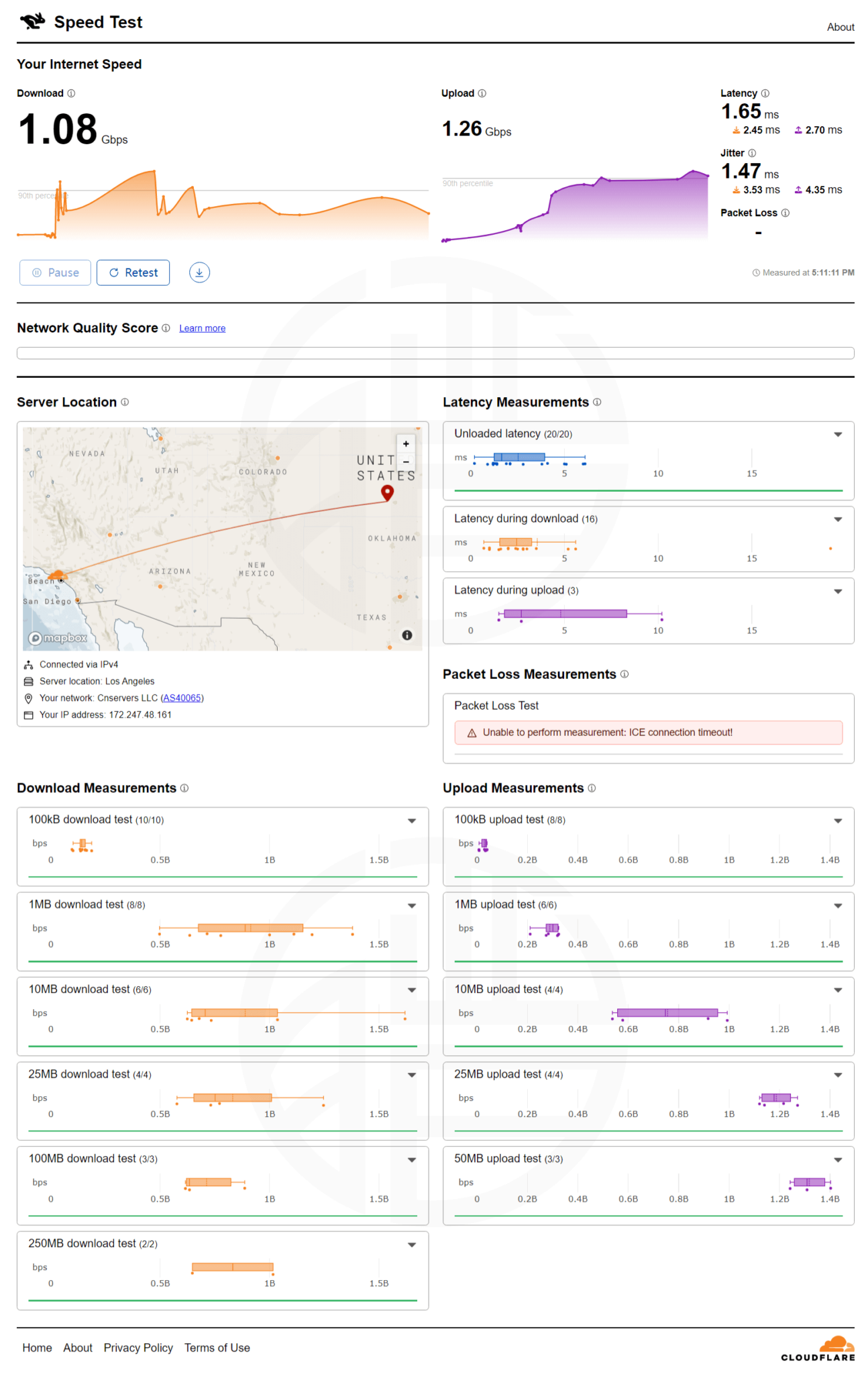Viewport: 868px width, 1374px height.
Task: Open Privacy Policy page
Action: [138, 1348]
